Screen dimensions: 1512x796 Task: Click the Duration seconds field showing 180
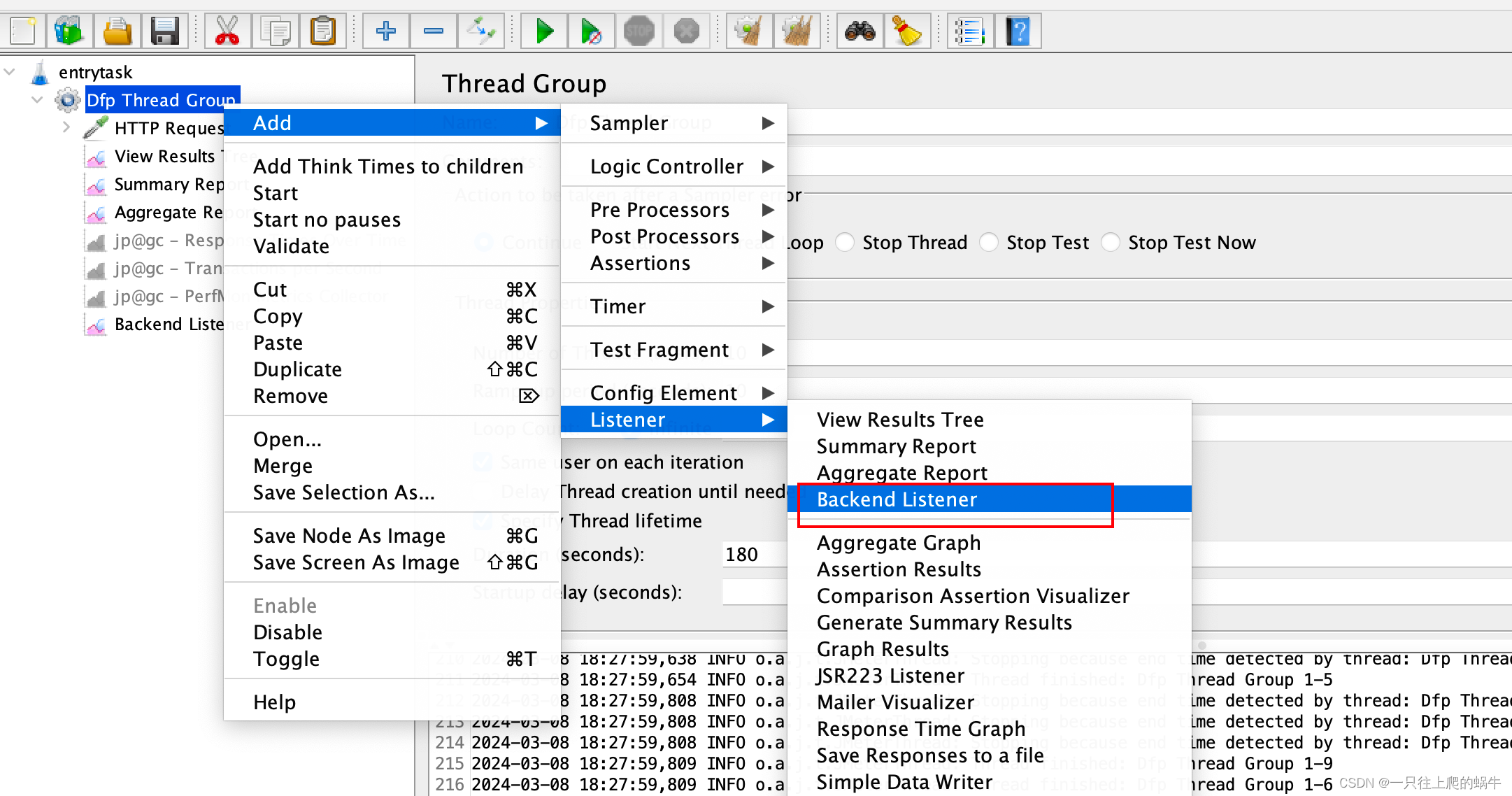click(755, 555)
